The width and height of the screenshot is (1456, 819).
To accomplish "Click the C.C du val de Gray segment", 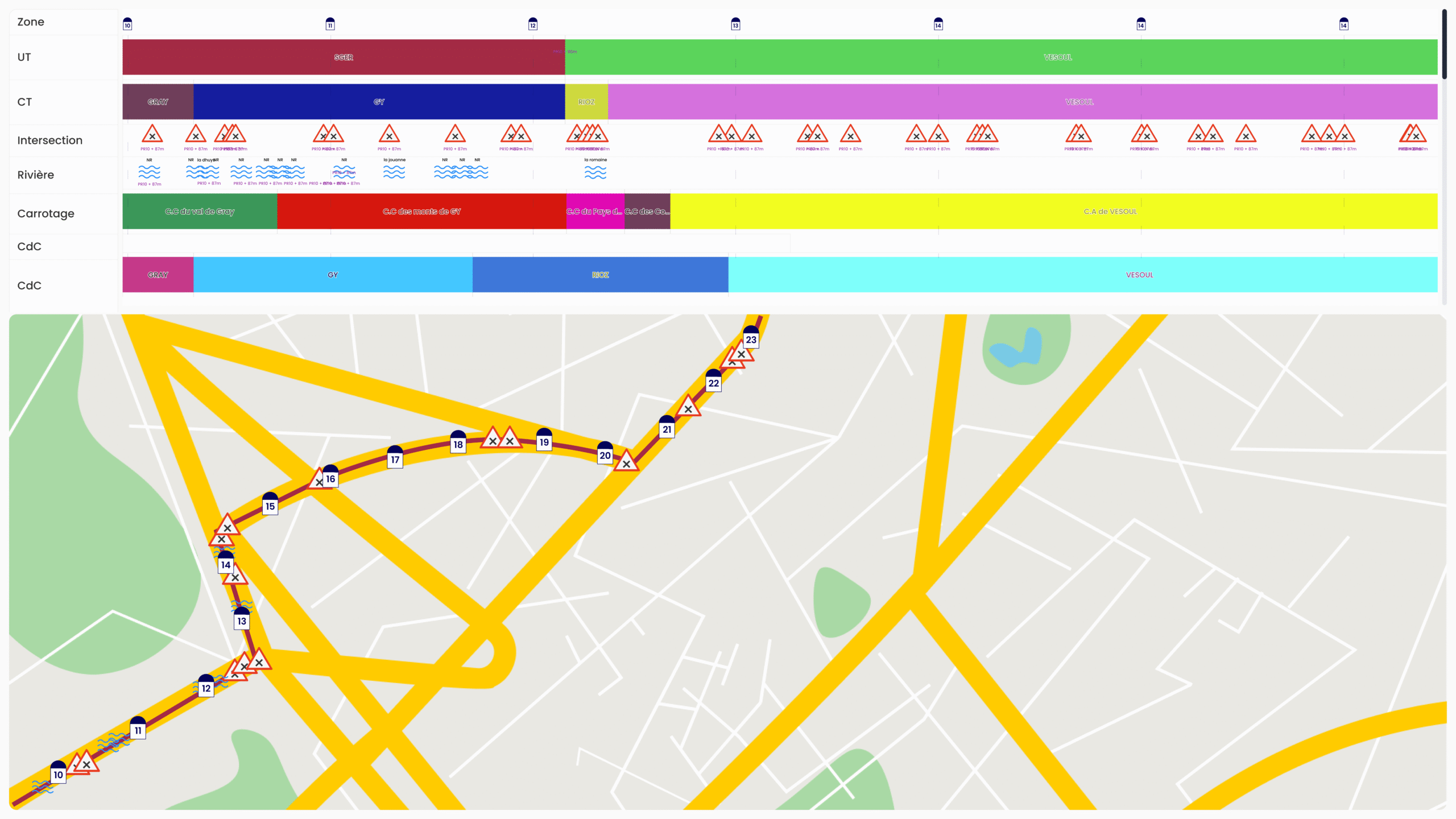I will (200, 212).
